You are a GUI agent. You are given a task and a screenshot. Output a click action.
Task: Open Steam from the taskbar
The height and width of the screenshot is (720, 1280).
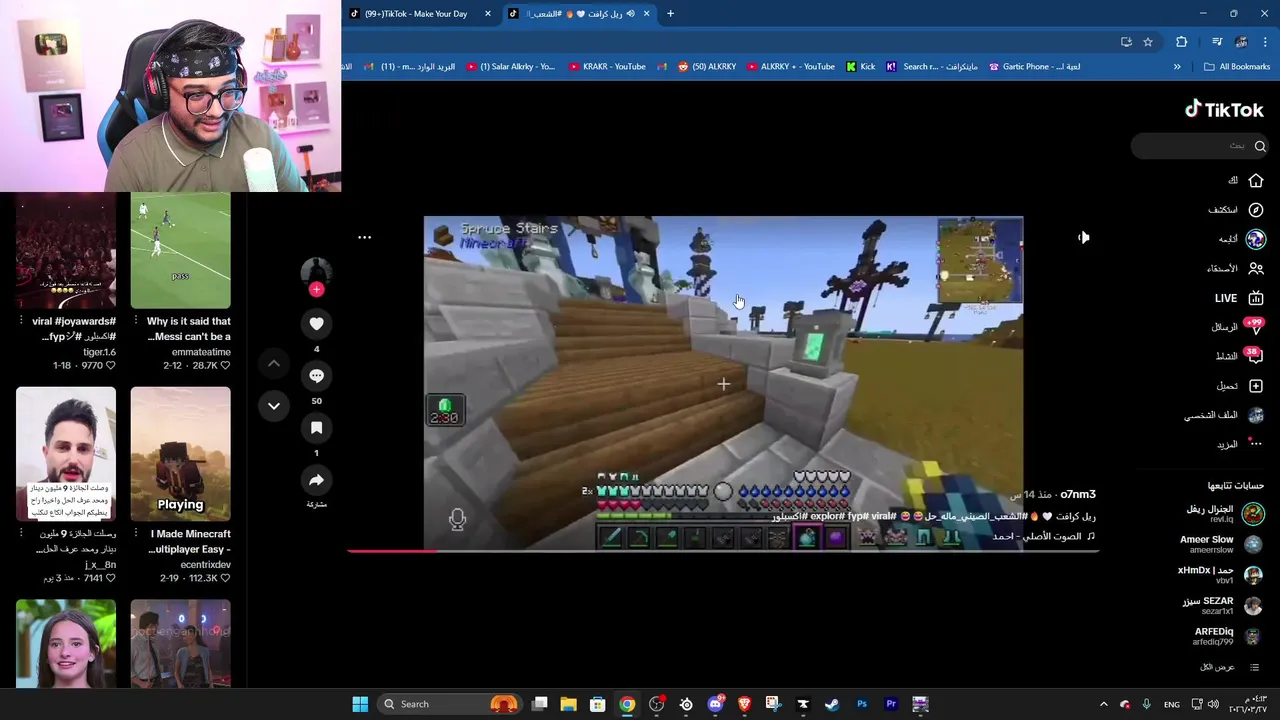832,704
